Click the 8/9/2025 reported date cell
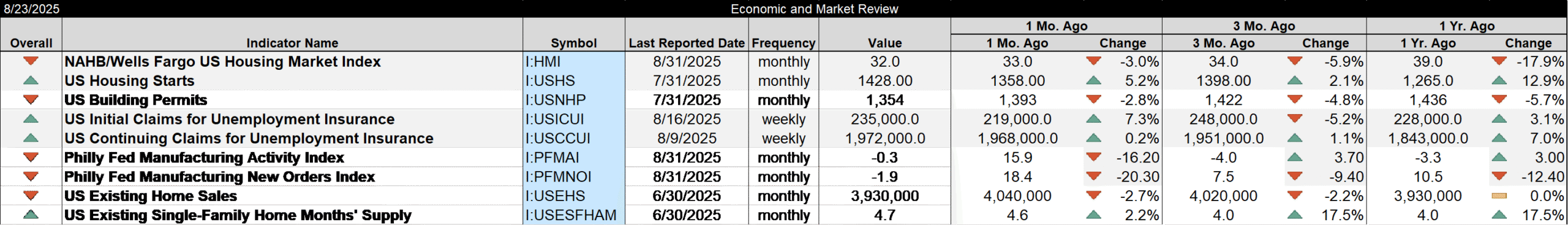The image size is (1568, 225). tap(687, 138)
